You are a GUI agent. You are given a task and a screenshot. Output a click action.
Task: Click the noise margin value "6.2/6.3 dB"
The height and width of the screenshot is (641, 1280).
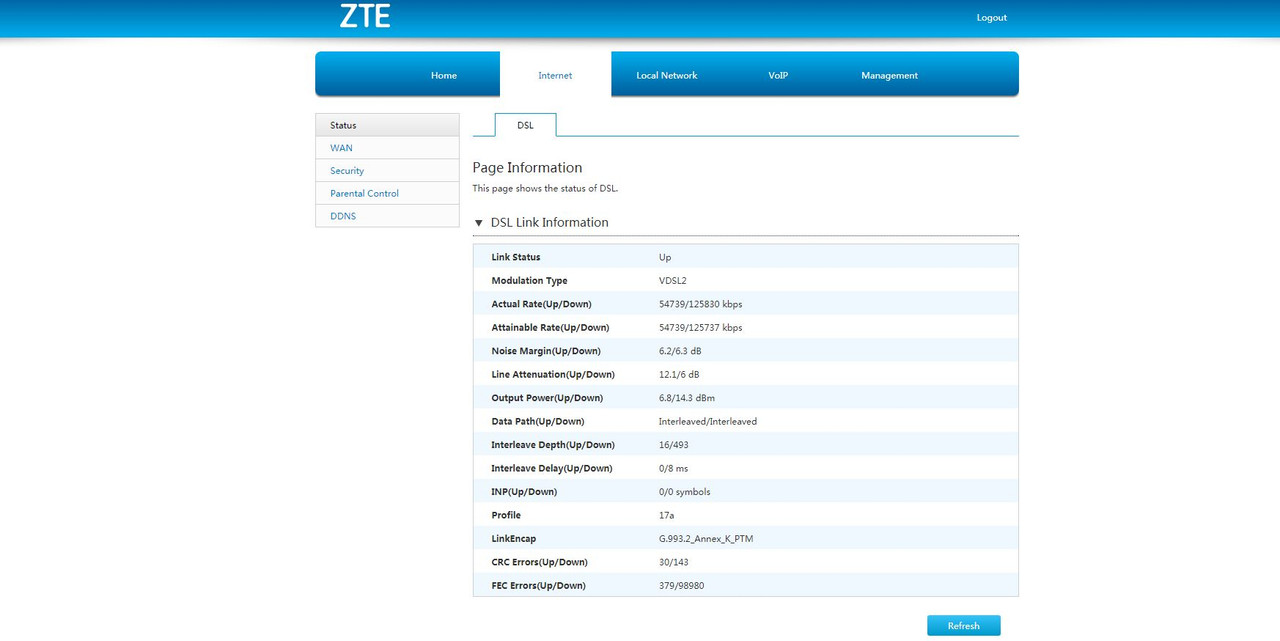[x=680, y=351]
